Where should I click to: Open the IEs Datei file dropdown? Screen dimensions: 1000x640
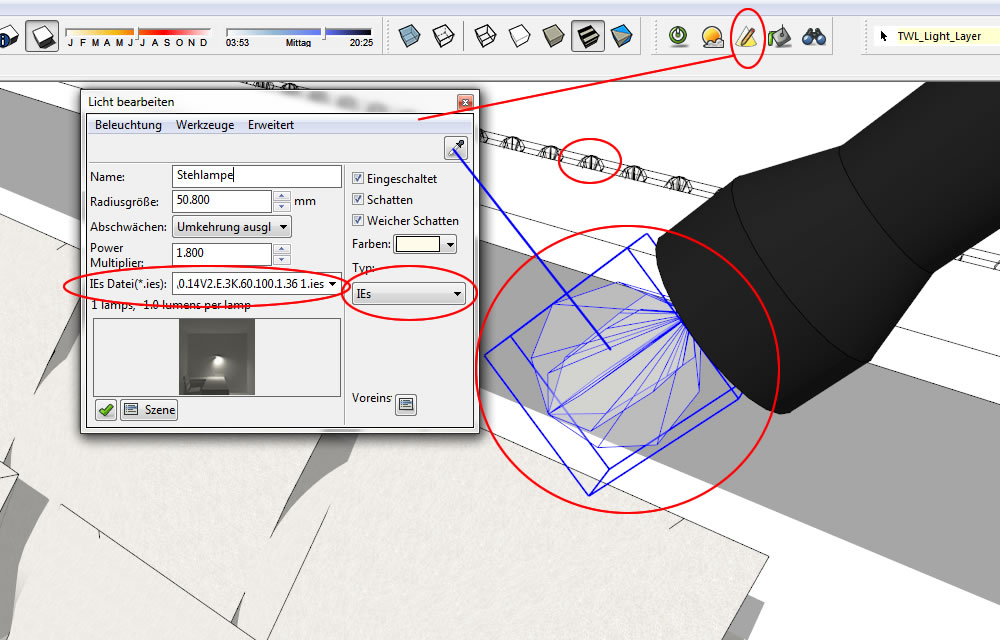[x=257, y=284]
